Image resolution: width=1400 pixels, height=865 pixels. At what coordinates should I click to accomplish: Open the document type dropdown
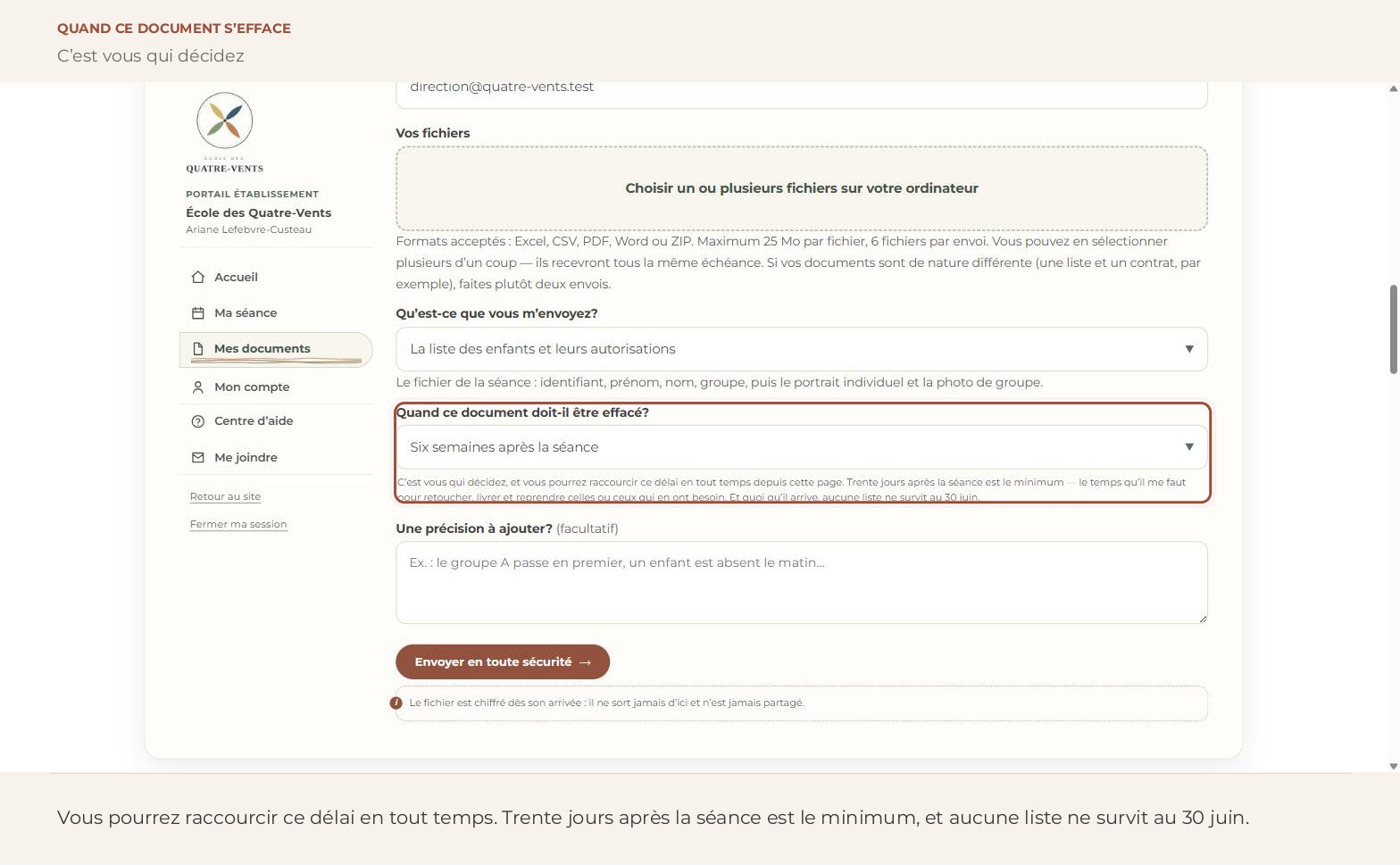click(x=802, y=349)
